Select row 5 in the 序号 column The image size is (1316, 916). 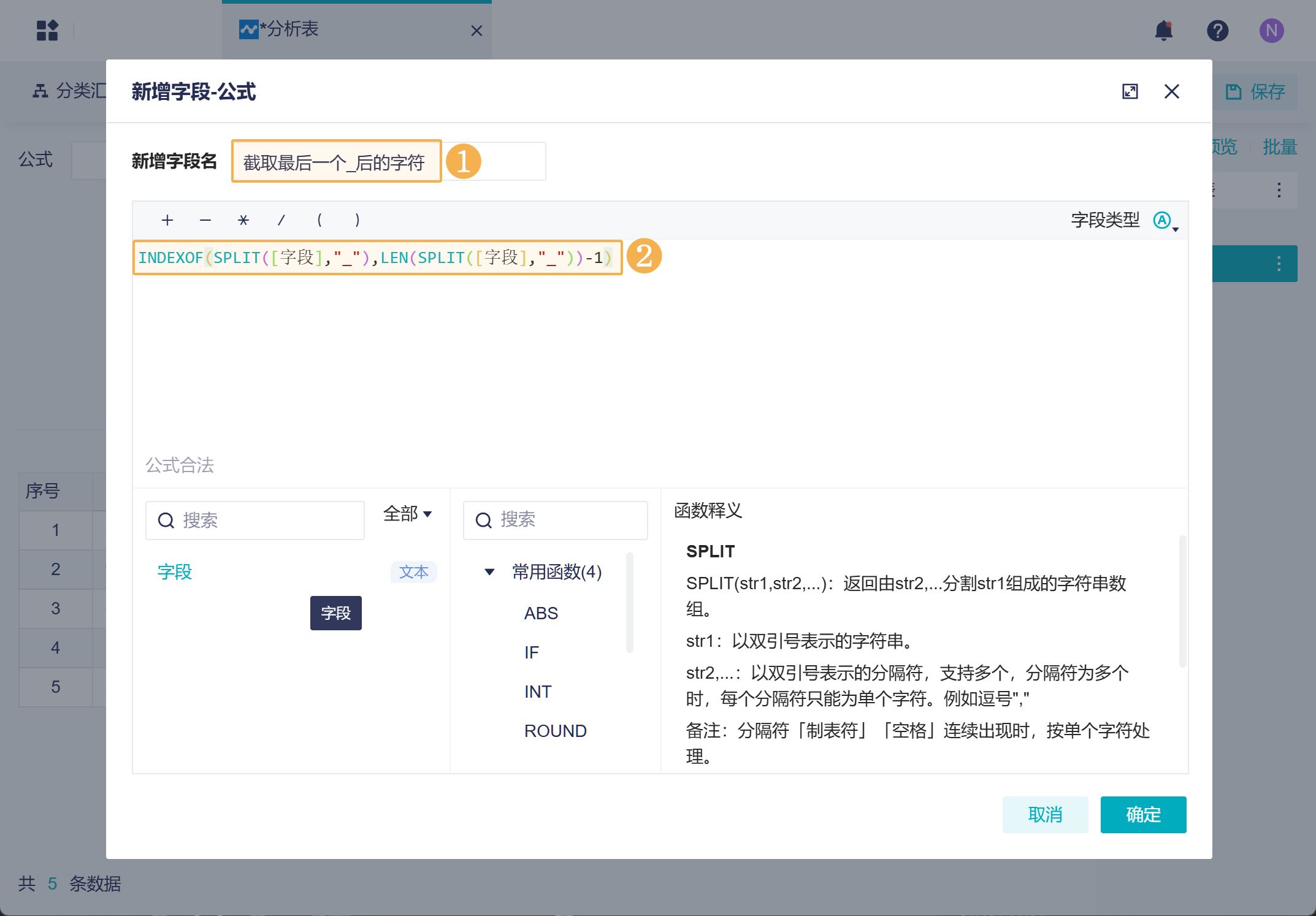pyautogui.click(x=56, y=687)
